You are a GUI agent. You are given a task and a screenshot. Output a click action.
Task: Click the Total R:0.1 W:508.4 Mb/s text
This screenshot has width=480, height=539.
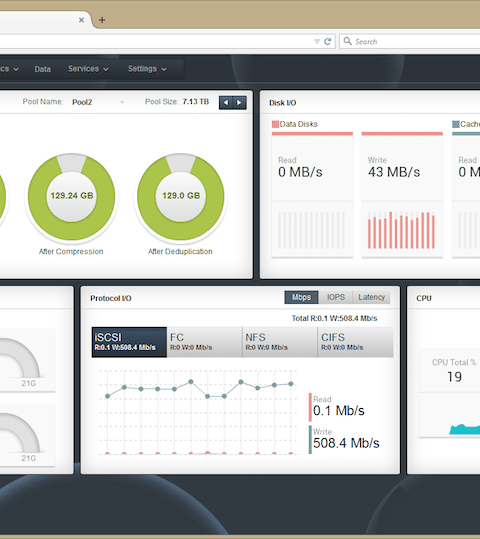pyautogui.click(x=334, y=318)
